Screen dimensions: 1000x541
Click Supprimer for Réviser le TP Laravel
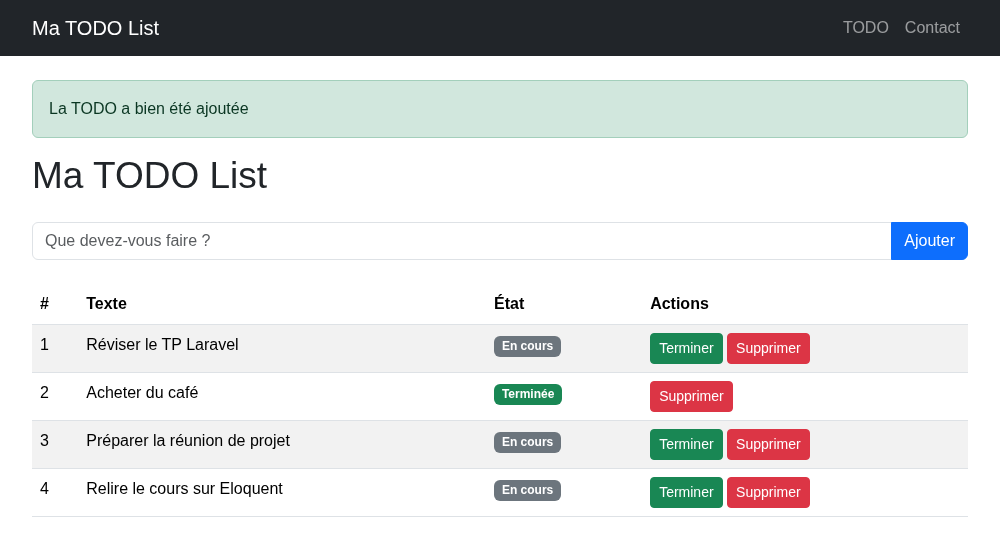[x=768, y=348]
